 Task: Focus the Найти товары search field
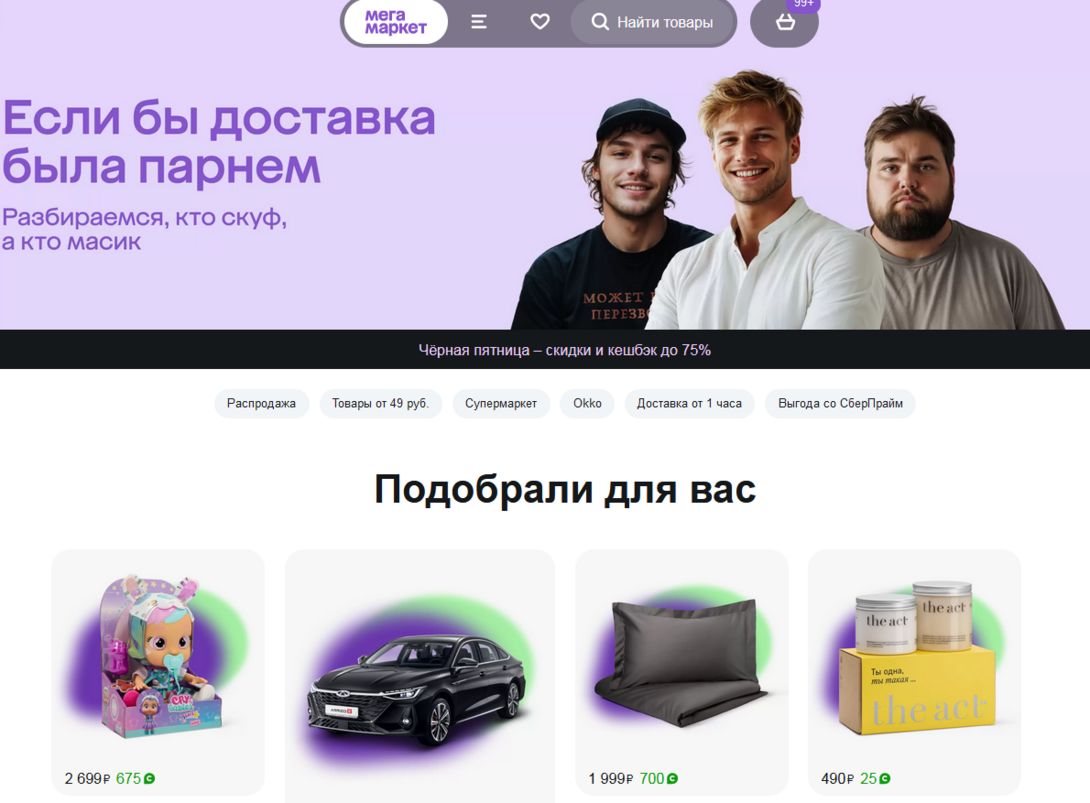[653, 22]
